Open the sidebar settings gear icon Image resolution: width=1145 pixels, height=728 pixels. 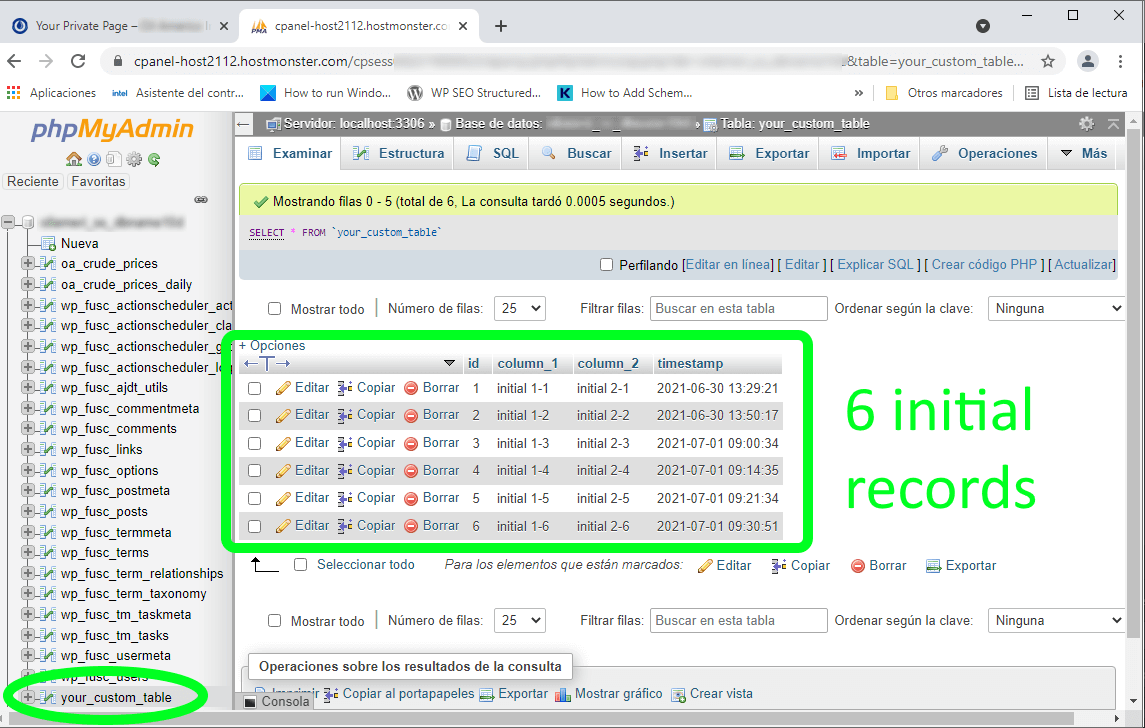[134, 159]
